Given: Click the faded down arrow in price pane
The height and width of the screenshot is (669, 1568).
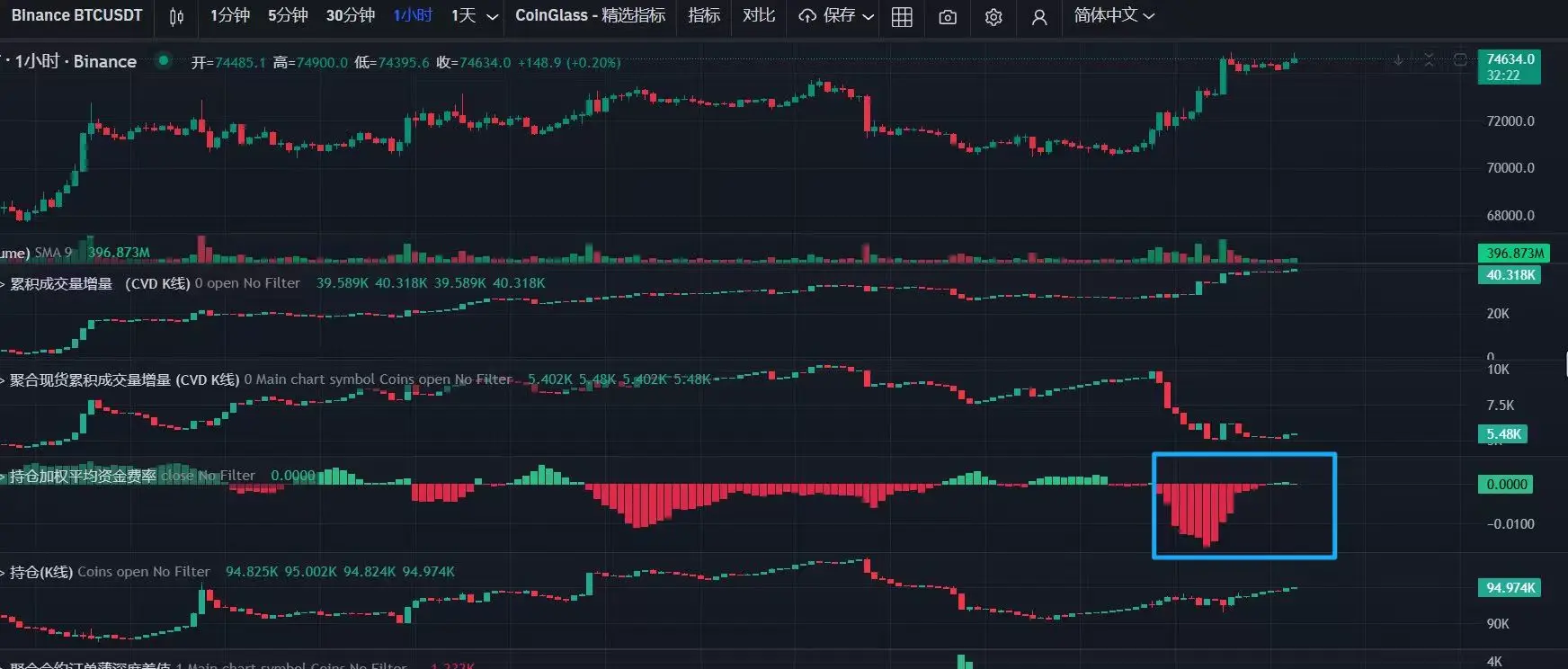Looking at the screenshot, I should click(x=1398, y=60).
